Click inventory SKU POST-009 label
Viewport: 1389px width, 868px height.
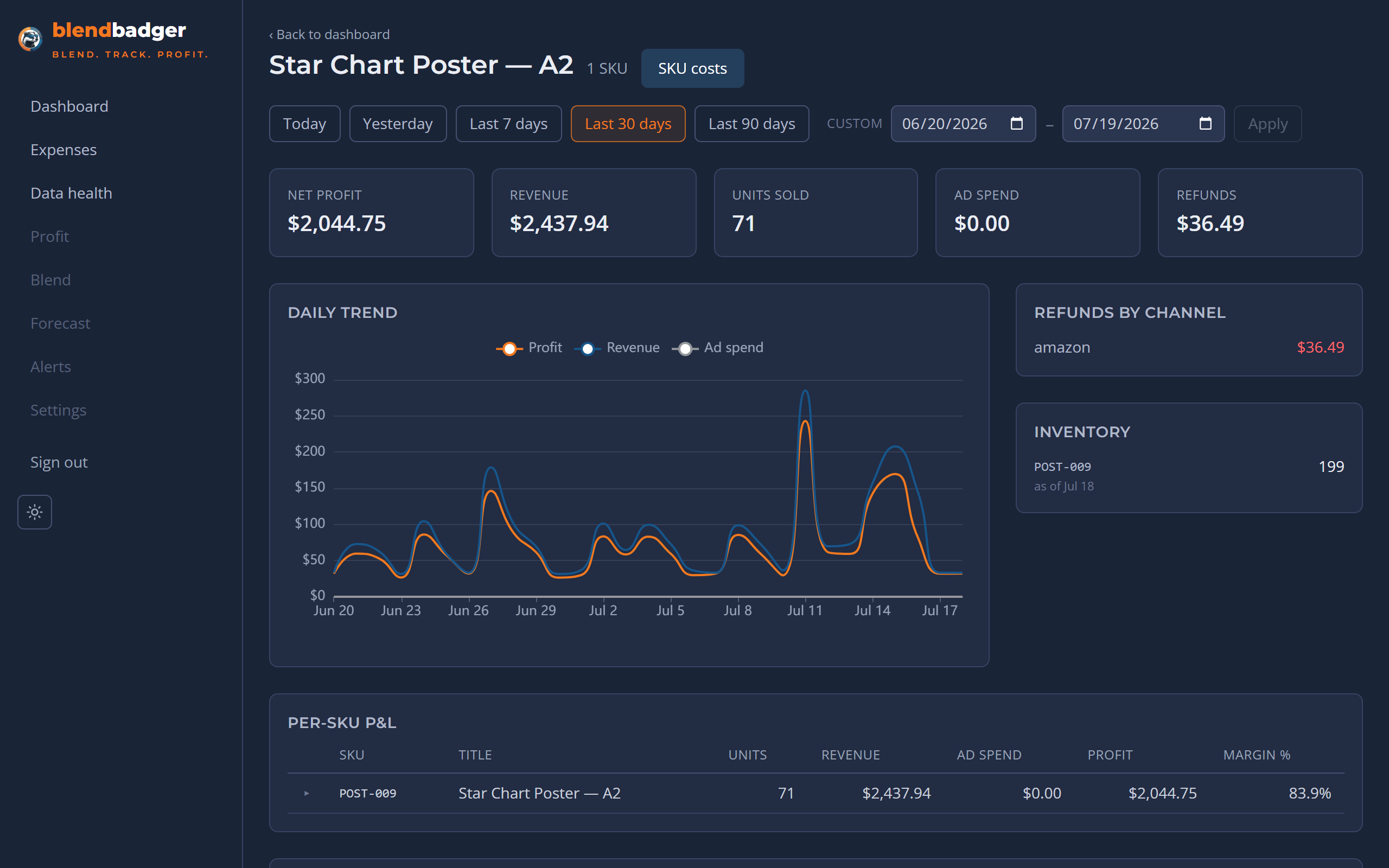coord(1062,467)
